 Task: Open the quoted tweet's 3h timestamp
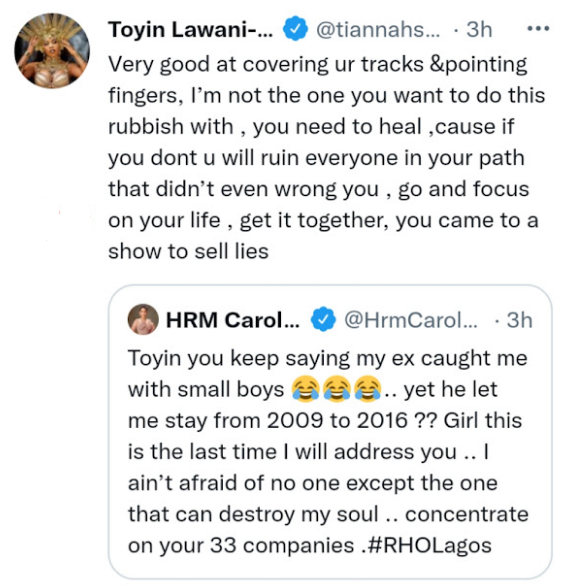click(x=520, y=320)
